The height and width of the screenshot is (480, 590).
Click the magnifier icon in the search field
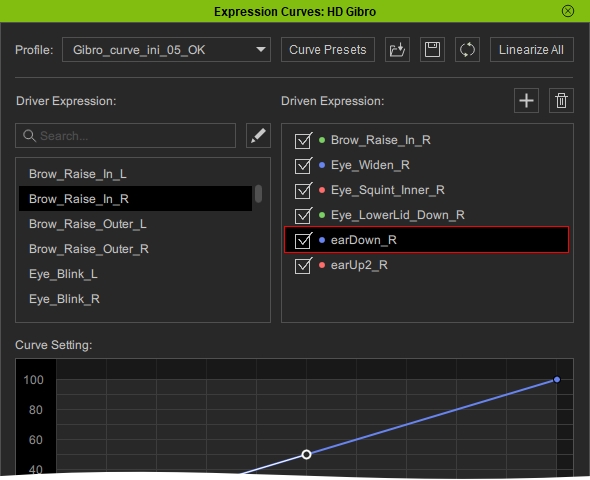[x=29, y=135]
